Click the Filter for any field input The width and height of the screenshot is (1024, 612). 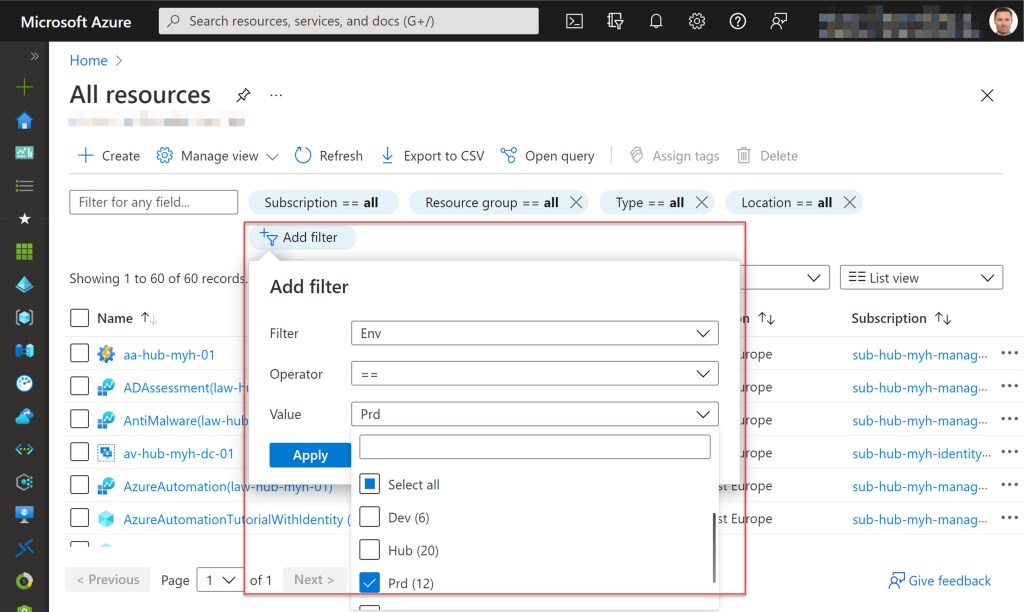153,202
